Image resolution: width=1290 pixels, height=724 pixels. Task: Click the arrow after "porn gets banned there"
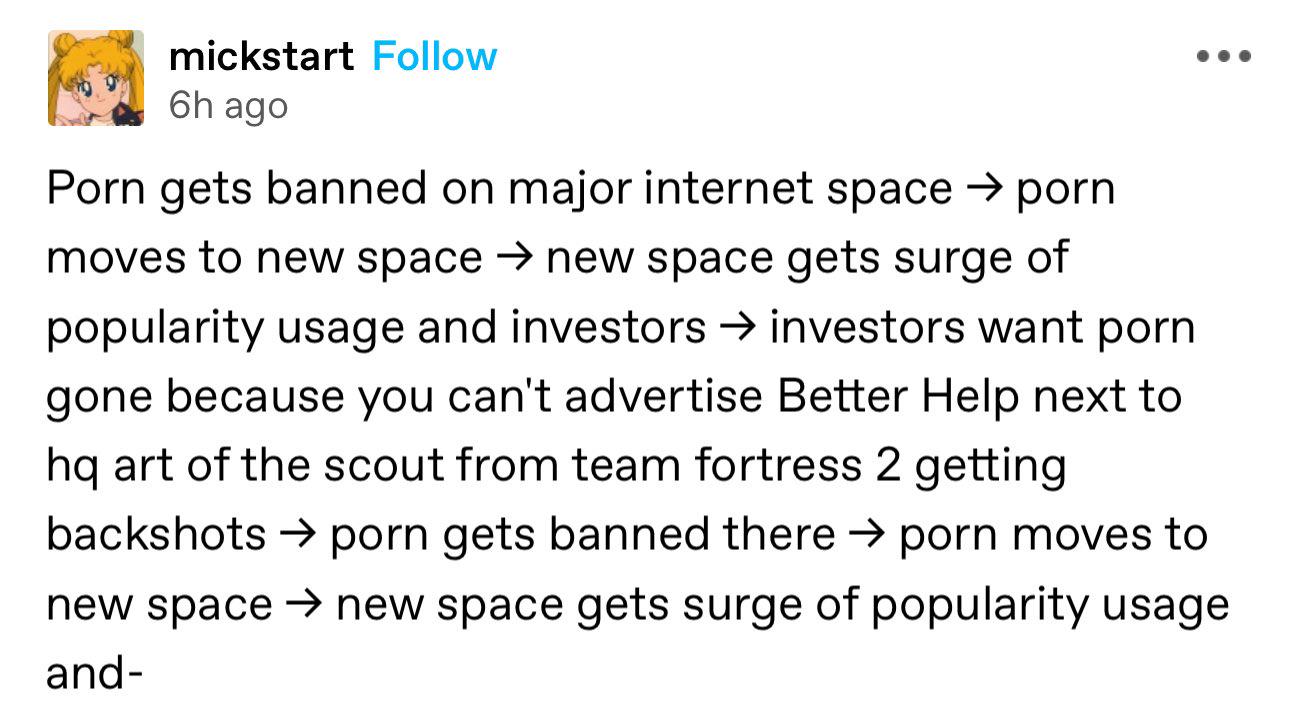(866, 535)
